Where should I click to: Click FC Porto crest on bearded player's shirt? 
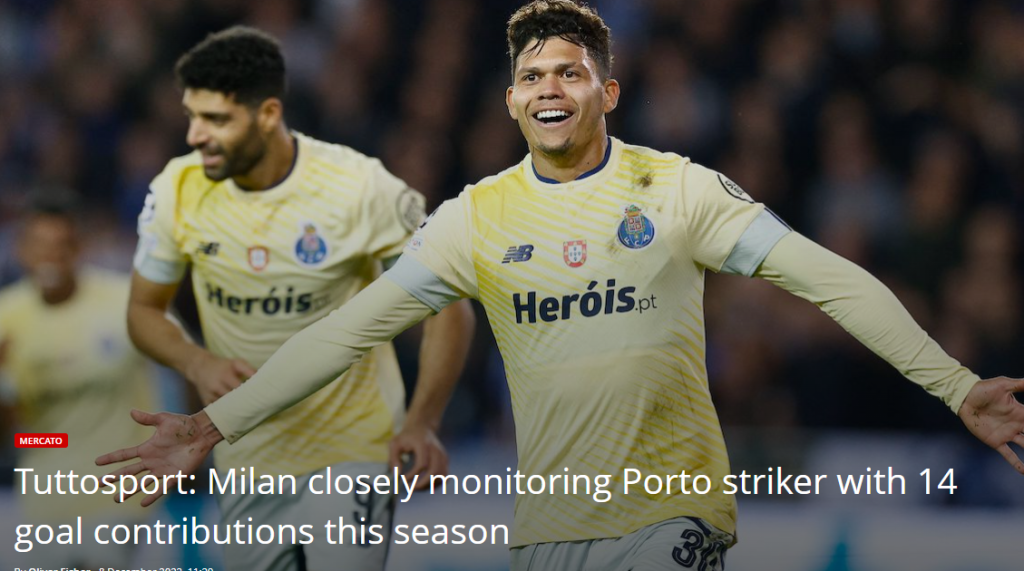311,245
